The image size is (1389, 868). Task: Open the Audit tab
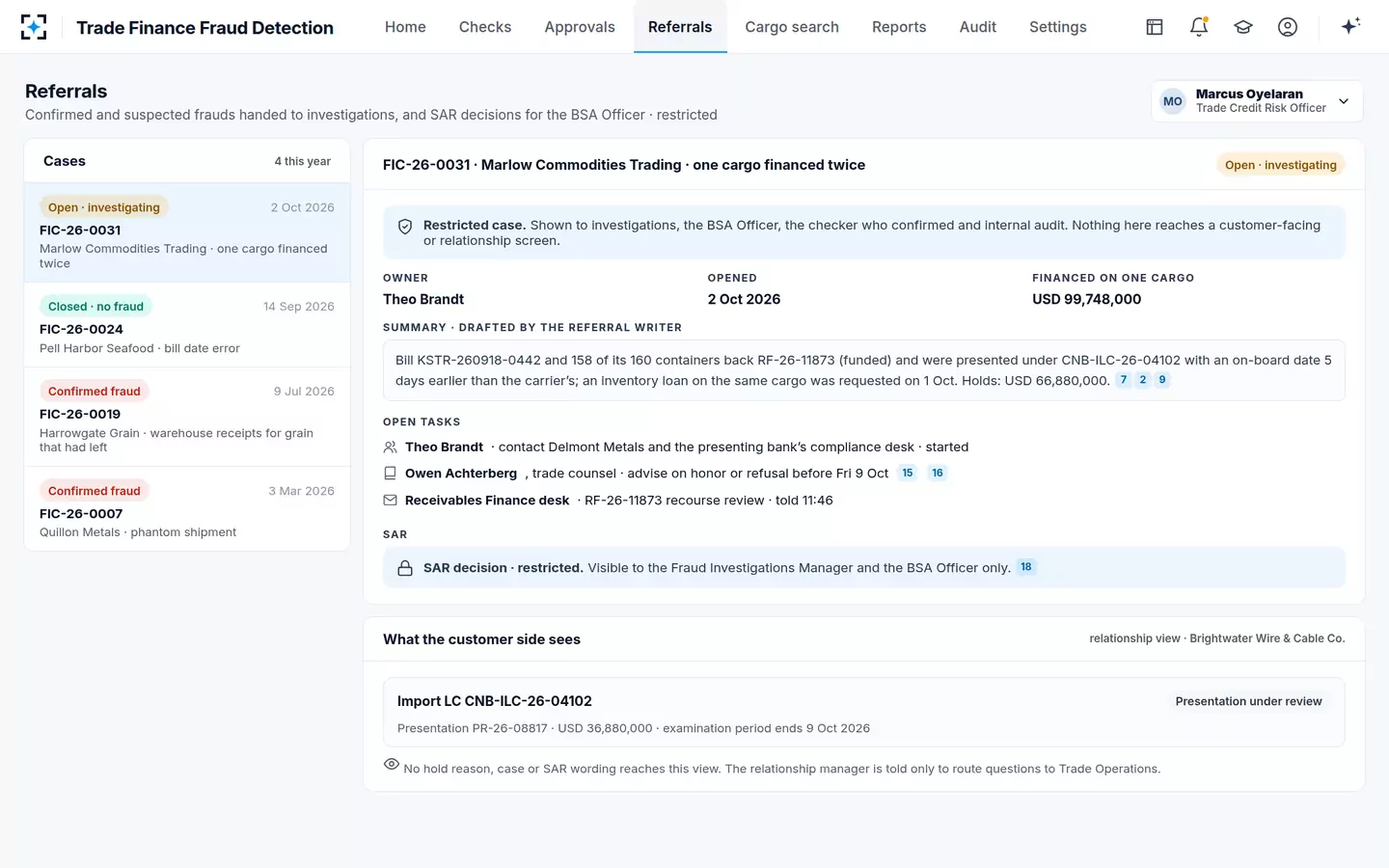[x=978, y=27]
